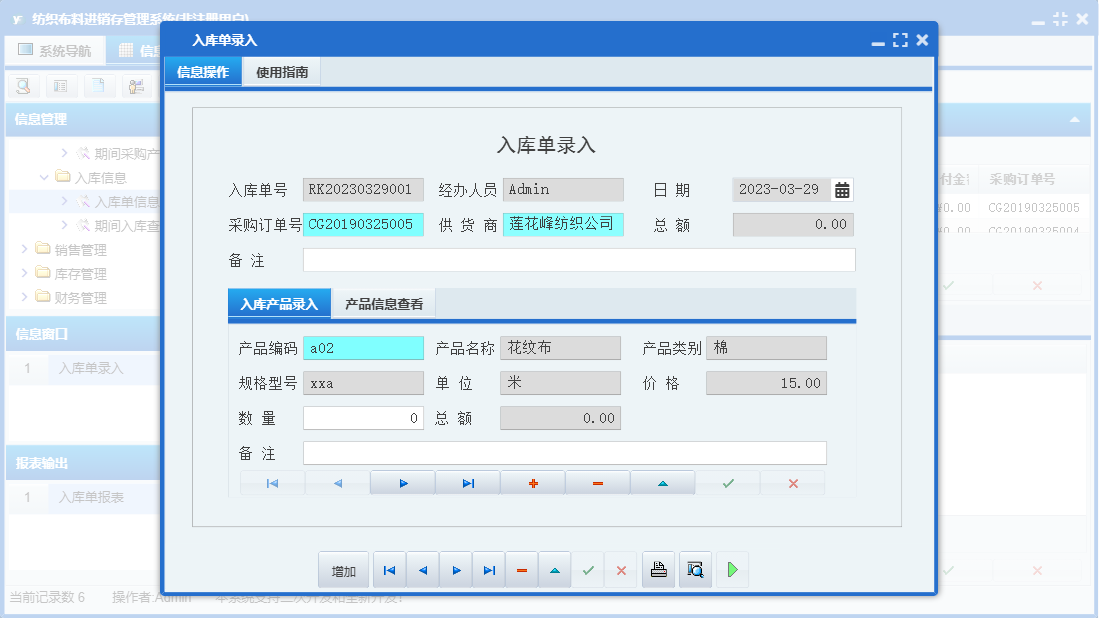Add a product row with the red plus icon
1099x618 pixels.
(x=533, y=482)
